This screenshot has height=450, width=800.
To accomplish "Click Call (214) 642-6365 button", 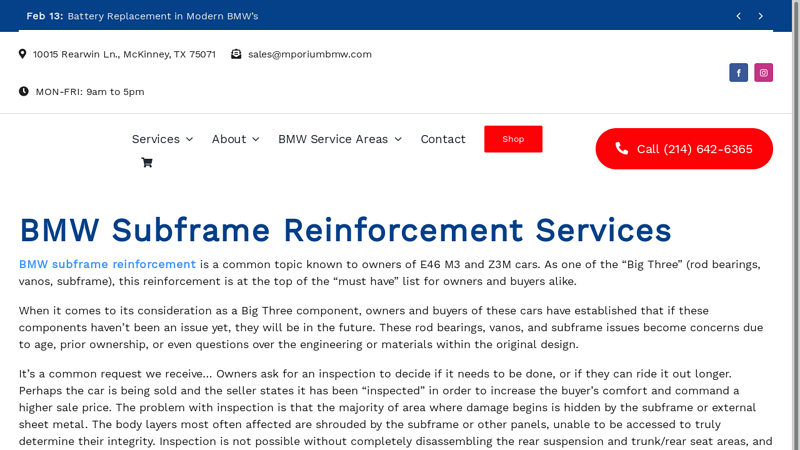I will click(684, 148).
